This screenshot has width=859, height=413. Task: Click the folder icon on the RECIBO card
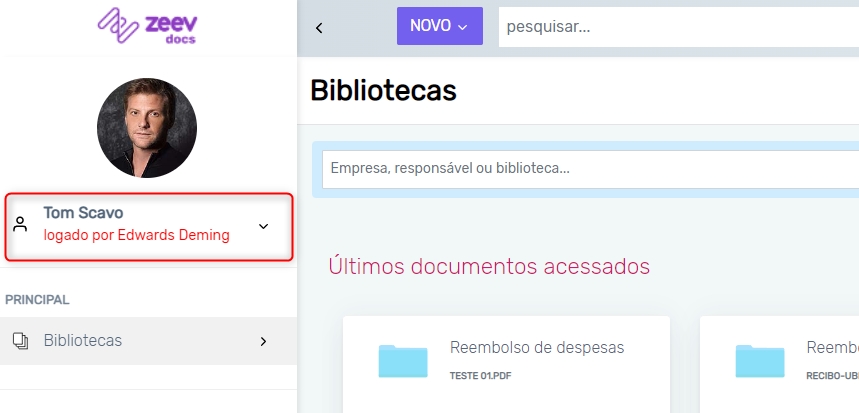click(760, 360)
